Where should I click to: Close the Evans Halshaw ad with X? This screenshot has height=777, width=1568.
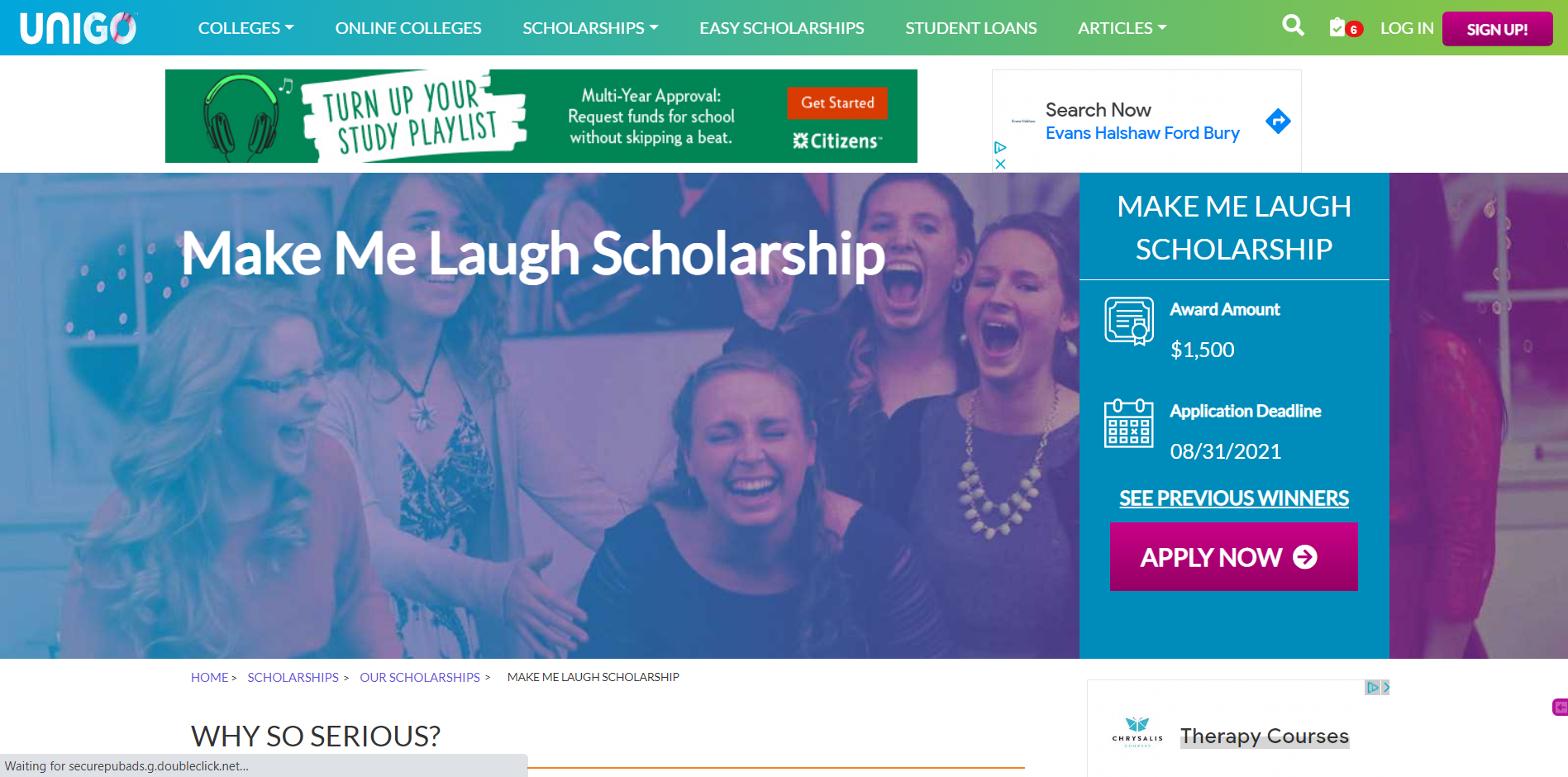tap(1000, 164)
